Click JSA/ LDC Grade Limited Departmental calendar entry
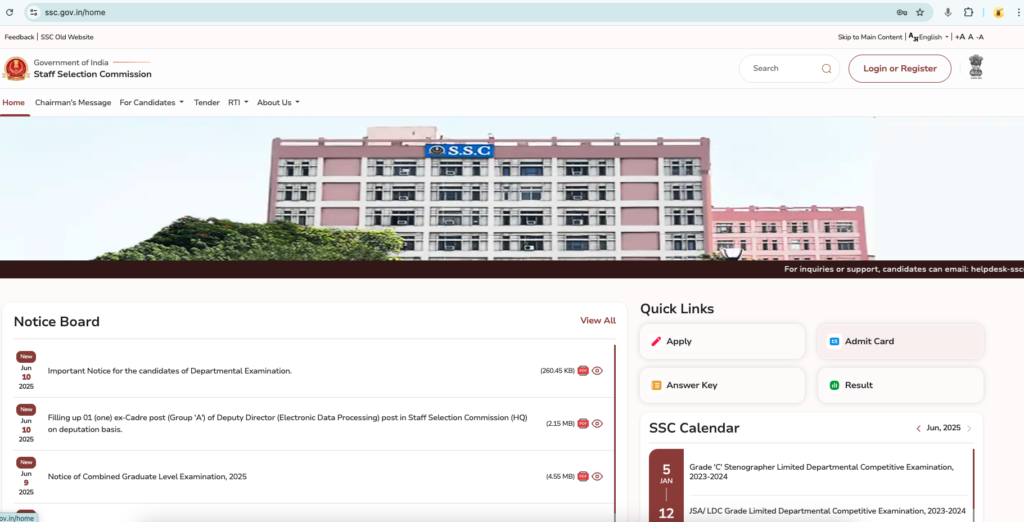This screenshot has width=1024, height=522. [x=827, y=511]
